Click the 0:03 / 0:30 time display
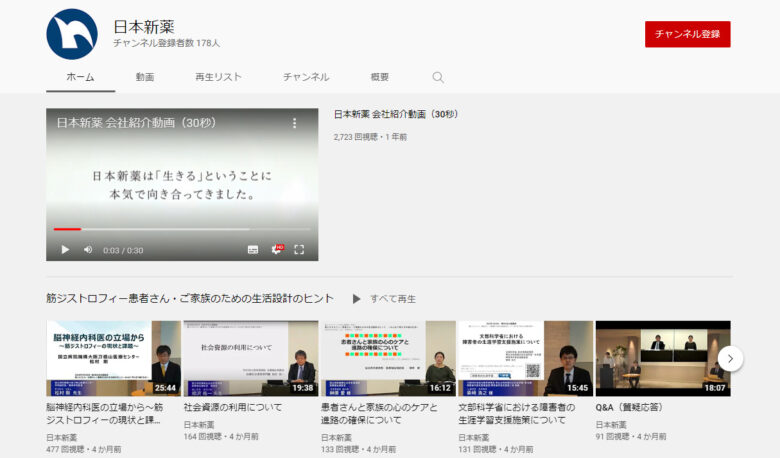The width and height of the screenshot is (780, 458). pyautogui.click(x=123, y=250)
